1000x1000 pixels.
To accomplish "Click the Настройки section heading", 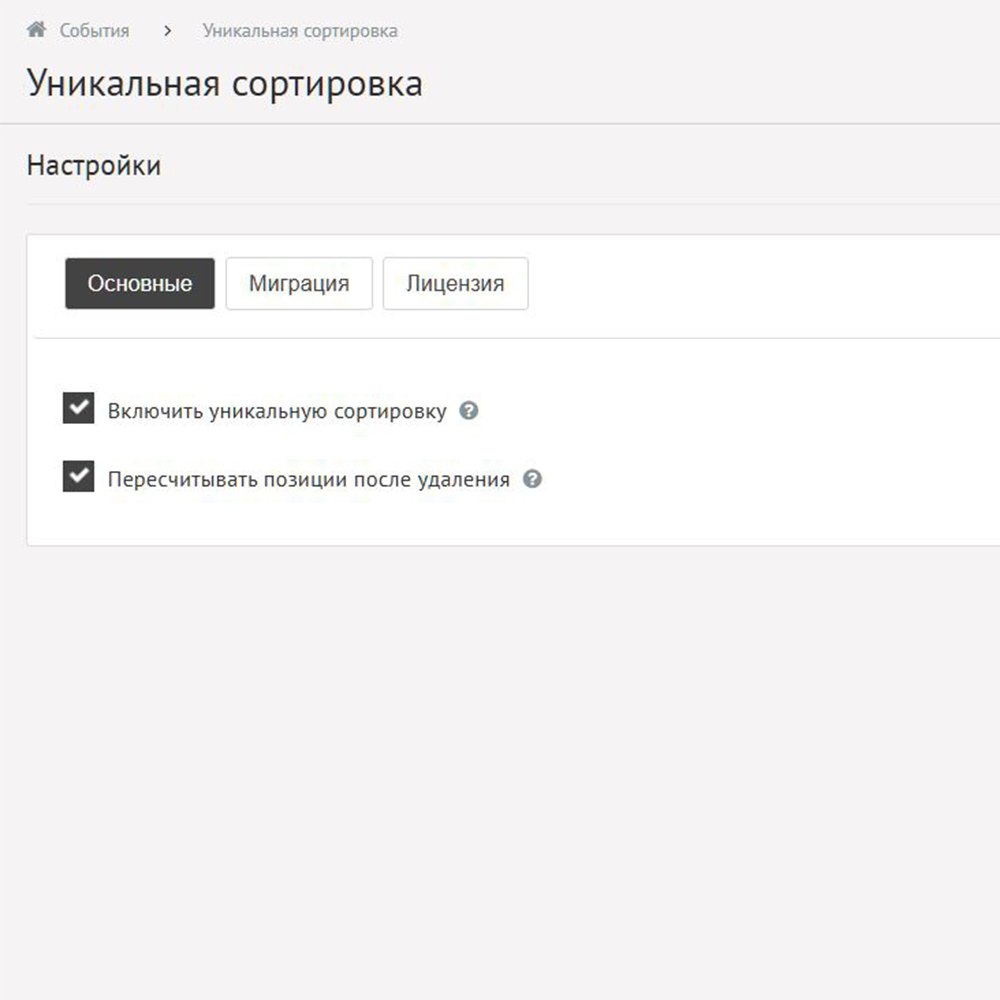I will tap(93, 165).
